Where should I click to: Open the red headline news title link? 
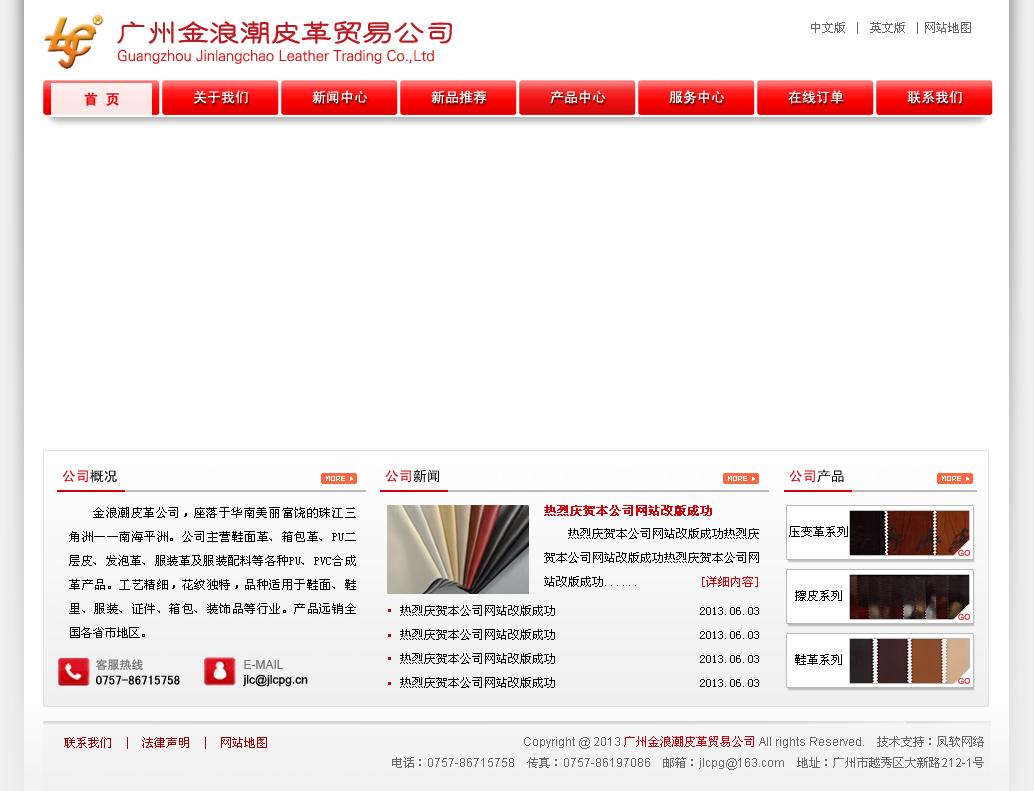[628, 511]
